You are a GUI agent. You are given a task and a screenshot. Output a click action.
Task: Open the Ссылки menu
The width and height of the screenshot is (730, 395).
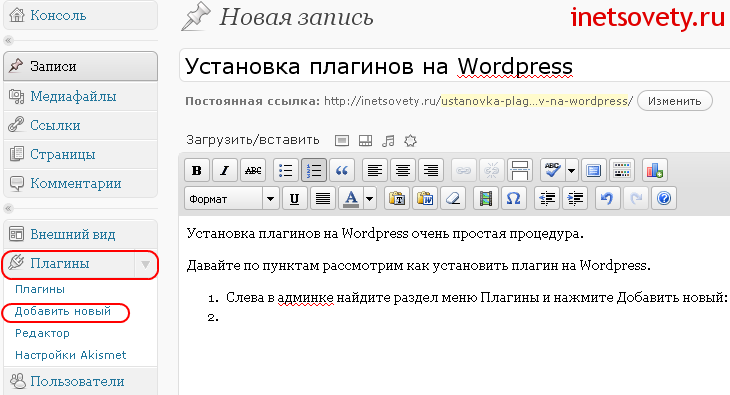point(80,125)
